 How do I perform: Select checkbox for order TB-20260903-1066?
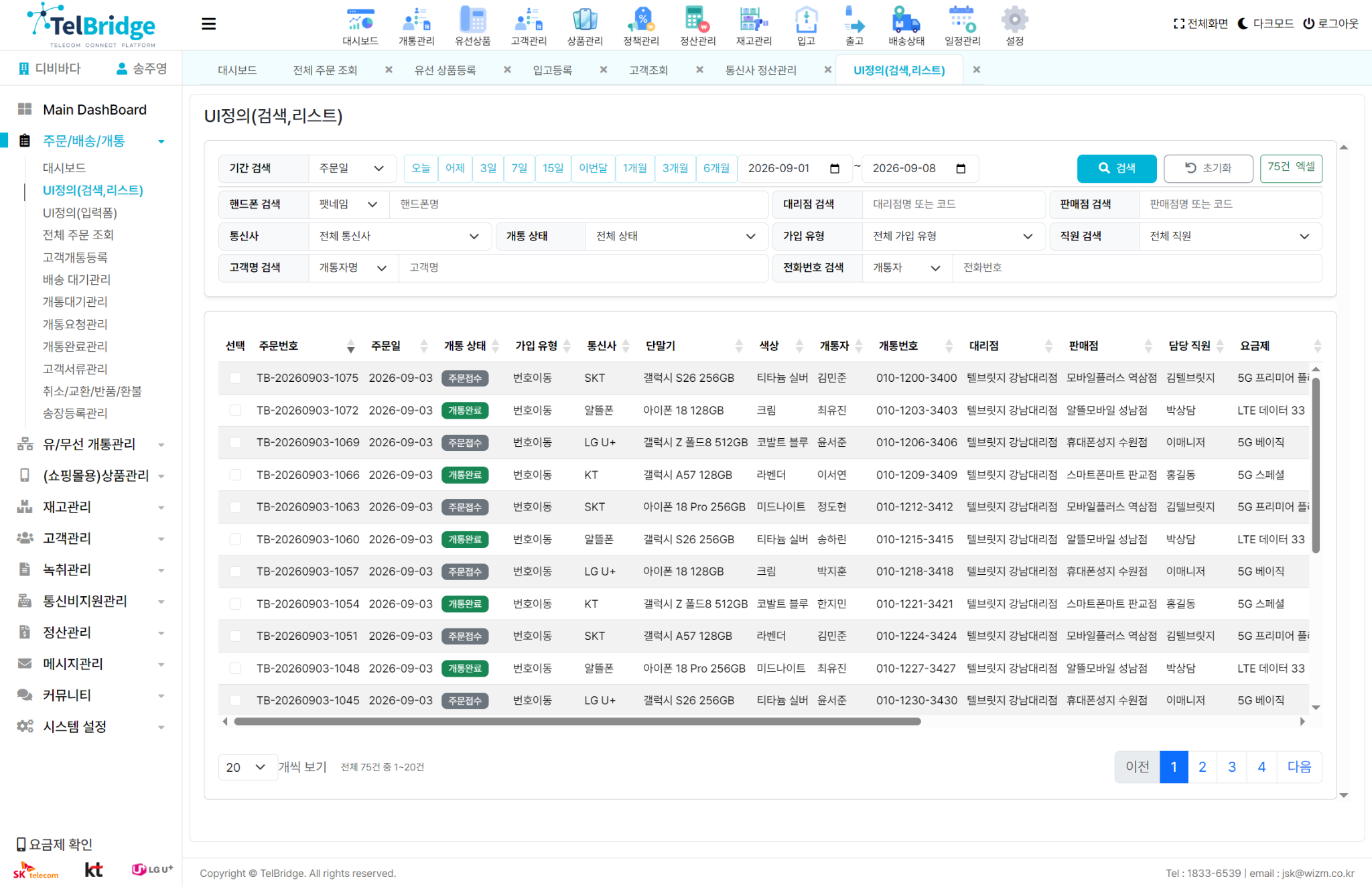point(235,474)
